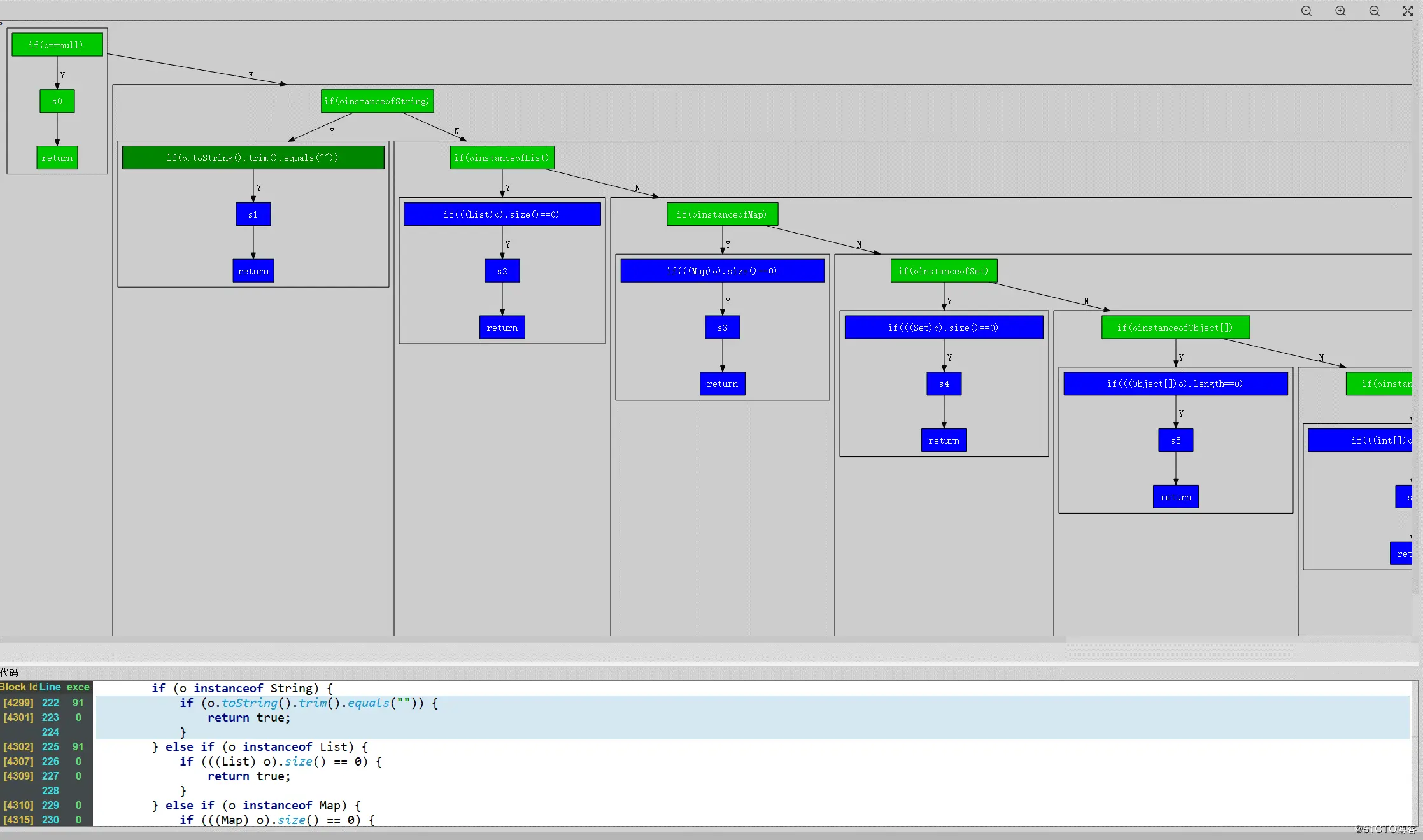
Task: Select the if(oinstanceofString) node
Action: click(377, 101)
